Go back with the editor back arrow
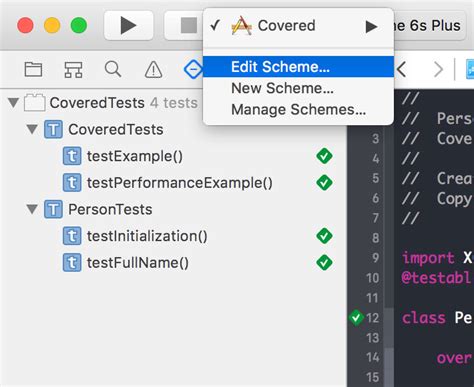This screenshot has height=387, width=474. coord(402,70)
